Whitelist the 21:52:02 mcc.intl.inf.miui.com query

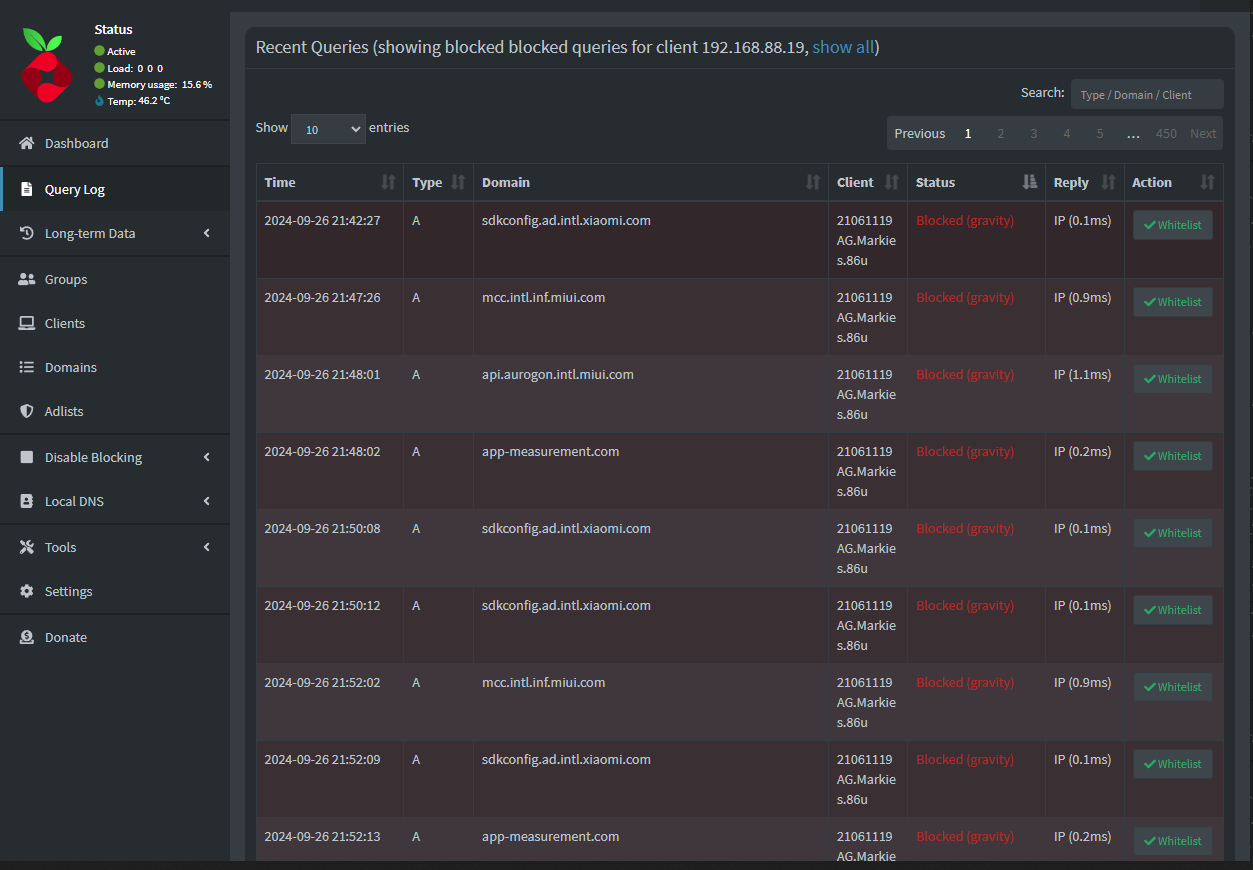[x=1173, y=687]
